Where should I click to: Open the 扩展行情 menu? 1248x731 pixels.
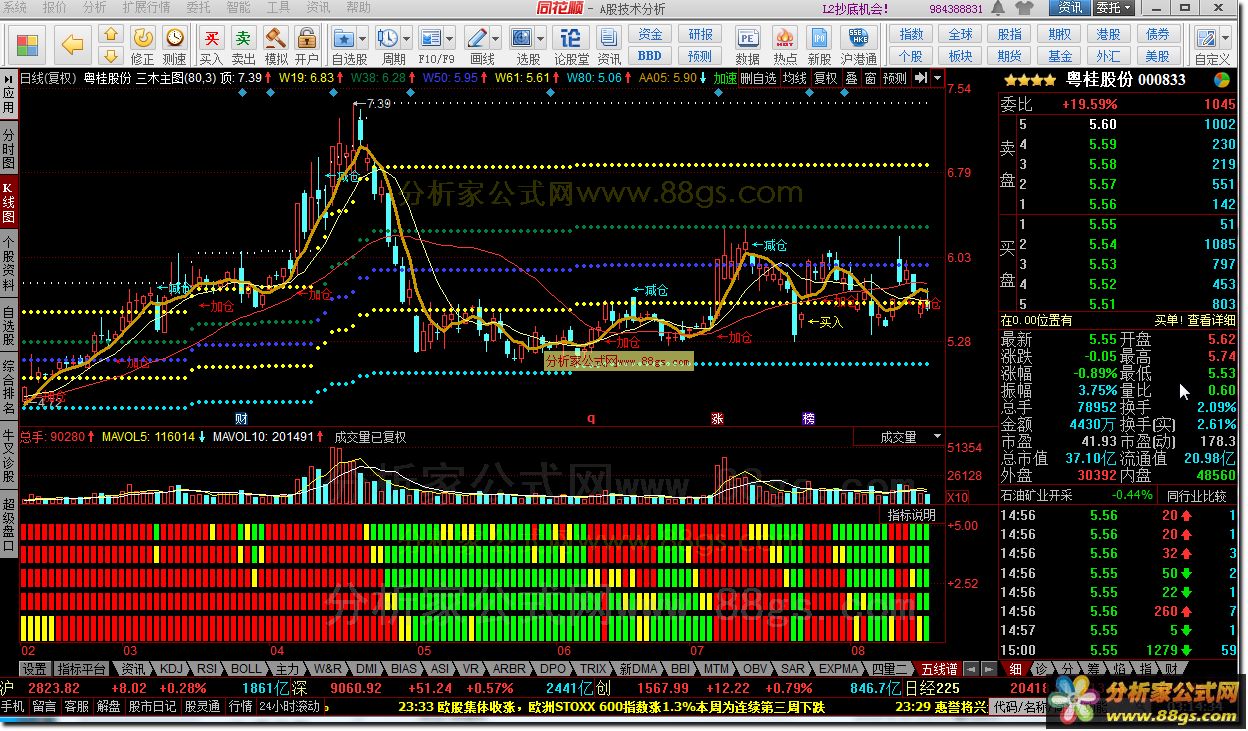coord(146,8)
